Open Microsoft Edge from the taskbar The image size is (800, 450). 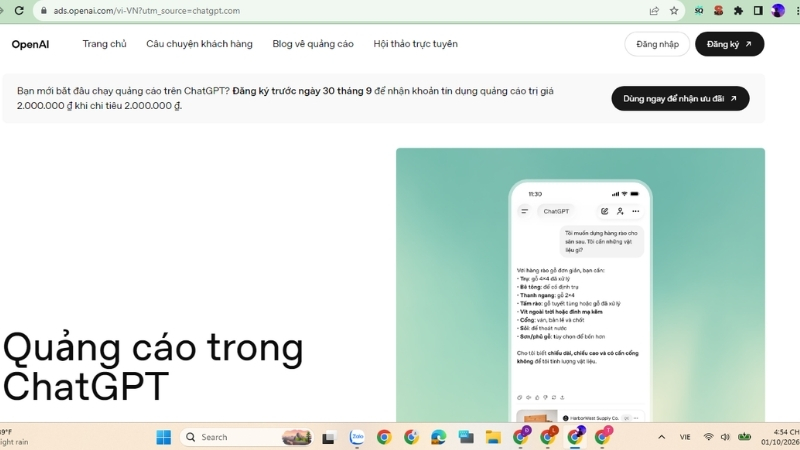tap(438, 437)
